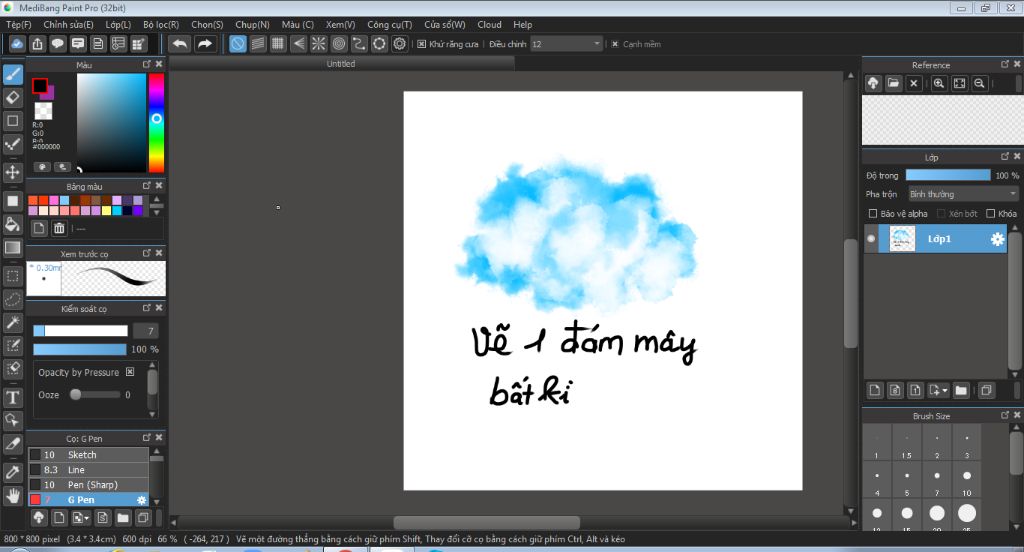Open the Bộ lọc(R) menu

161,24
